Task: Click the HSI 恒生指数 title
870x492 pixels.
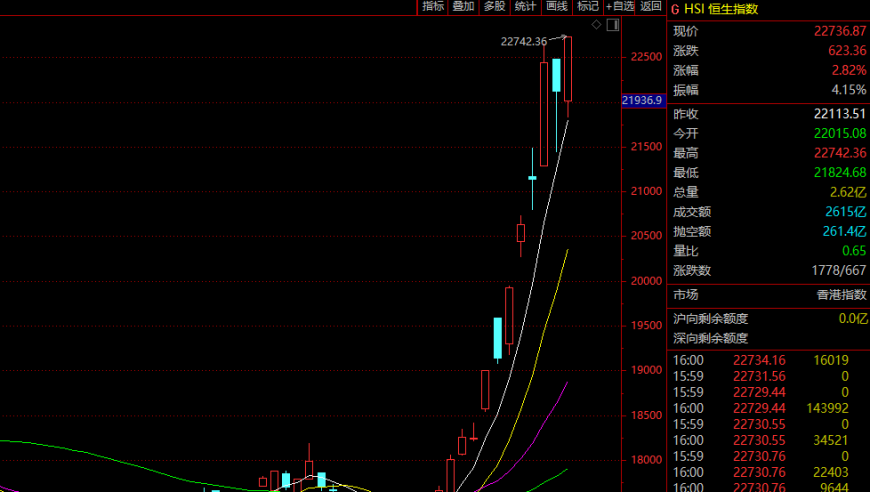Action: coord(721,9)
